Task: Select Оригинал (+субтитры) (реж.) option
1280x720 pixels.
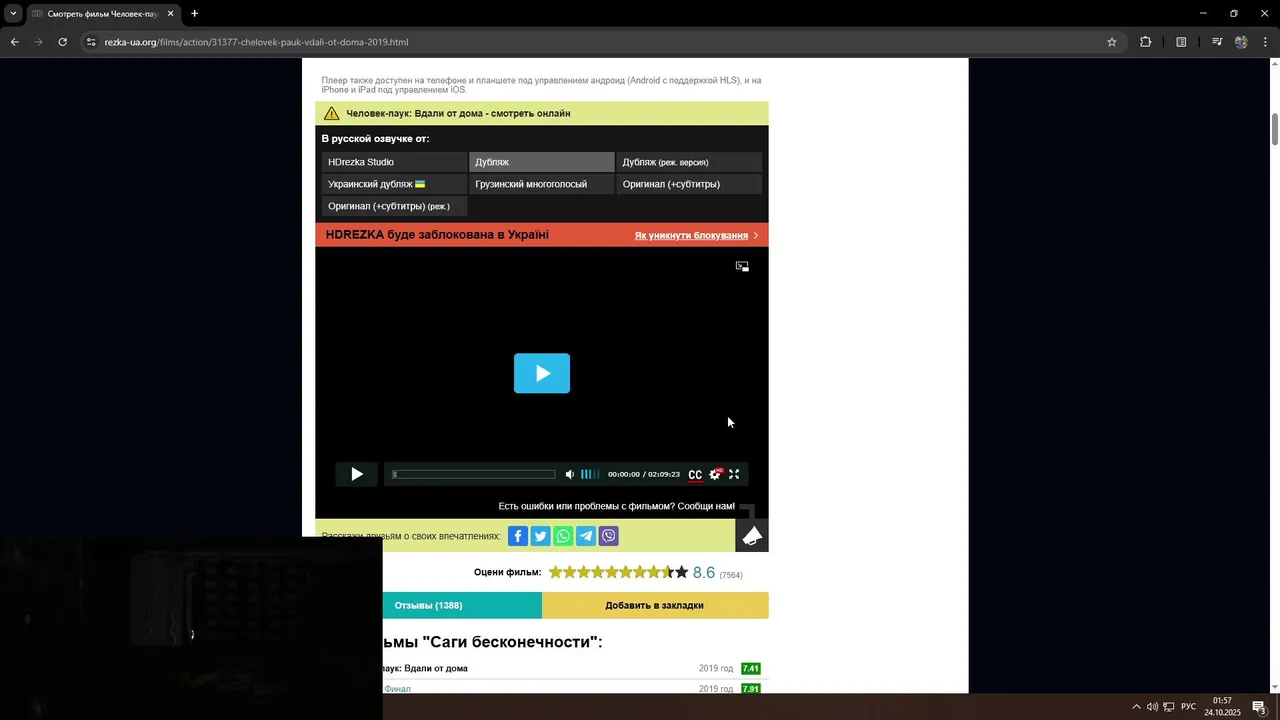Action: point(394,206)
